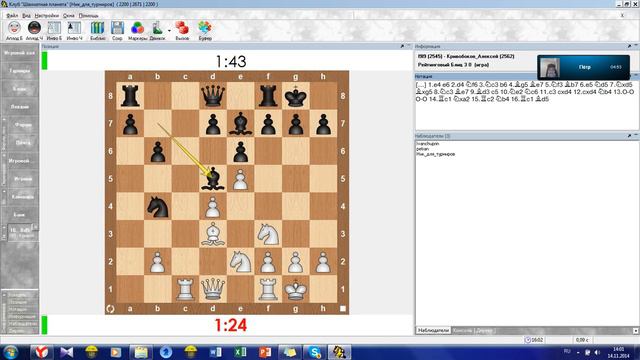Open Yandex browser from the taskbar
The height and width of the screenshot is (360, 640).
[41, 352]
